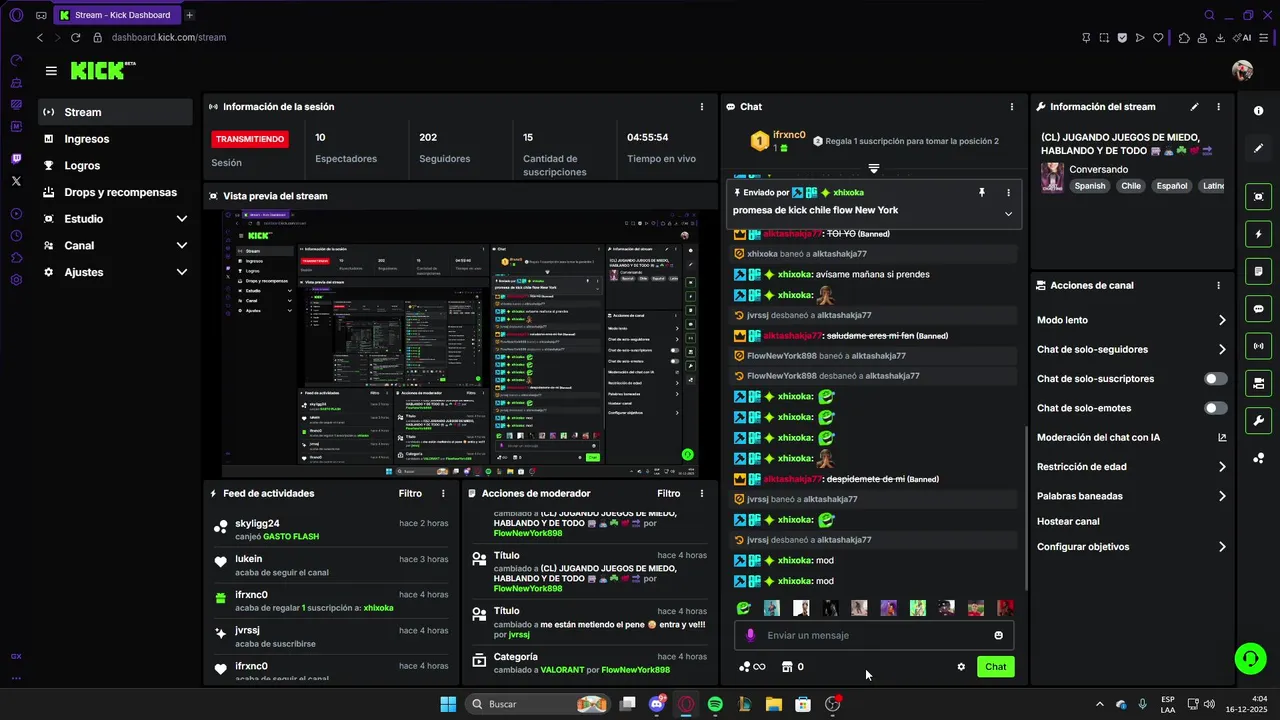
Task: Open Windows Start menu
Action: click(x=448, y=704)
